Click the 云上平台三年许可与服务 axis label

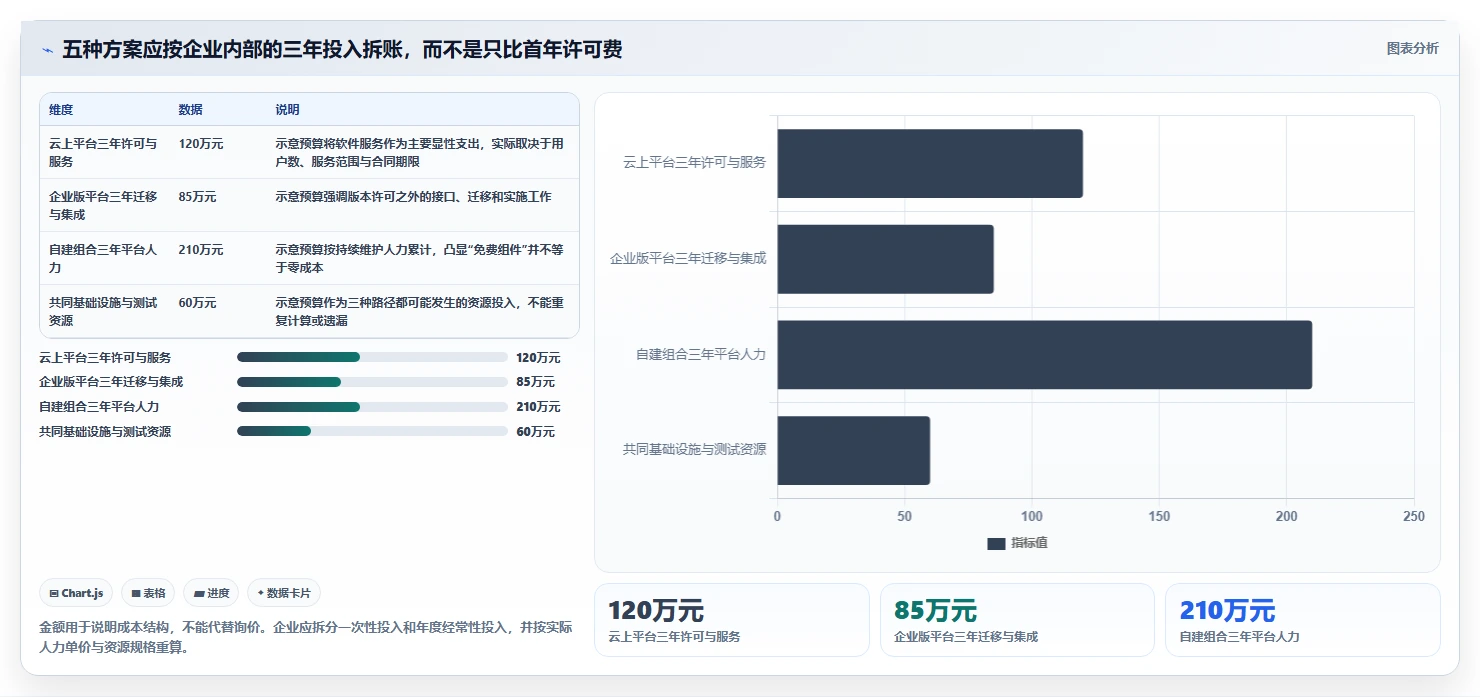694,162
